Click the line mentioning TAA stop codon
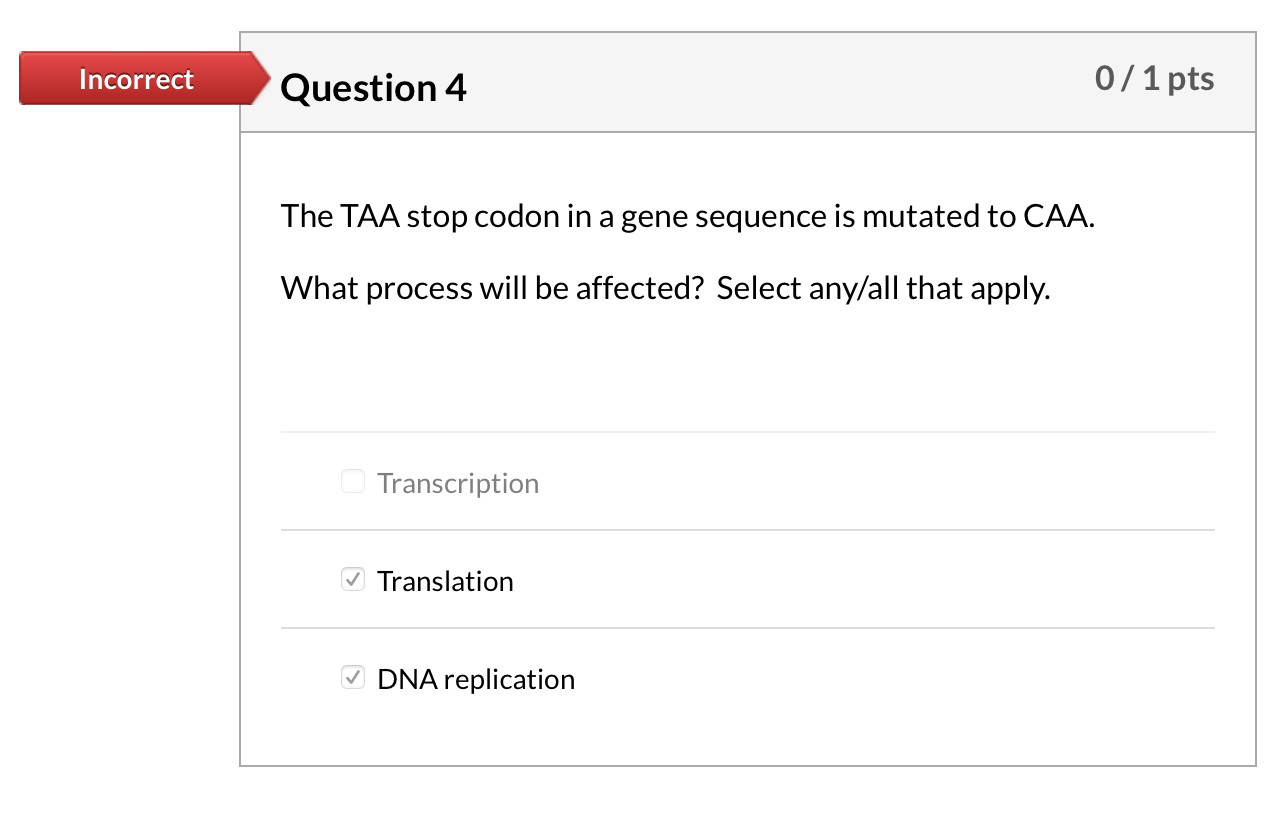Screen dimensions: 1288x826 (x=687, y=216)
